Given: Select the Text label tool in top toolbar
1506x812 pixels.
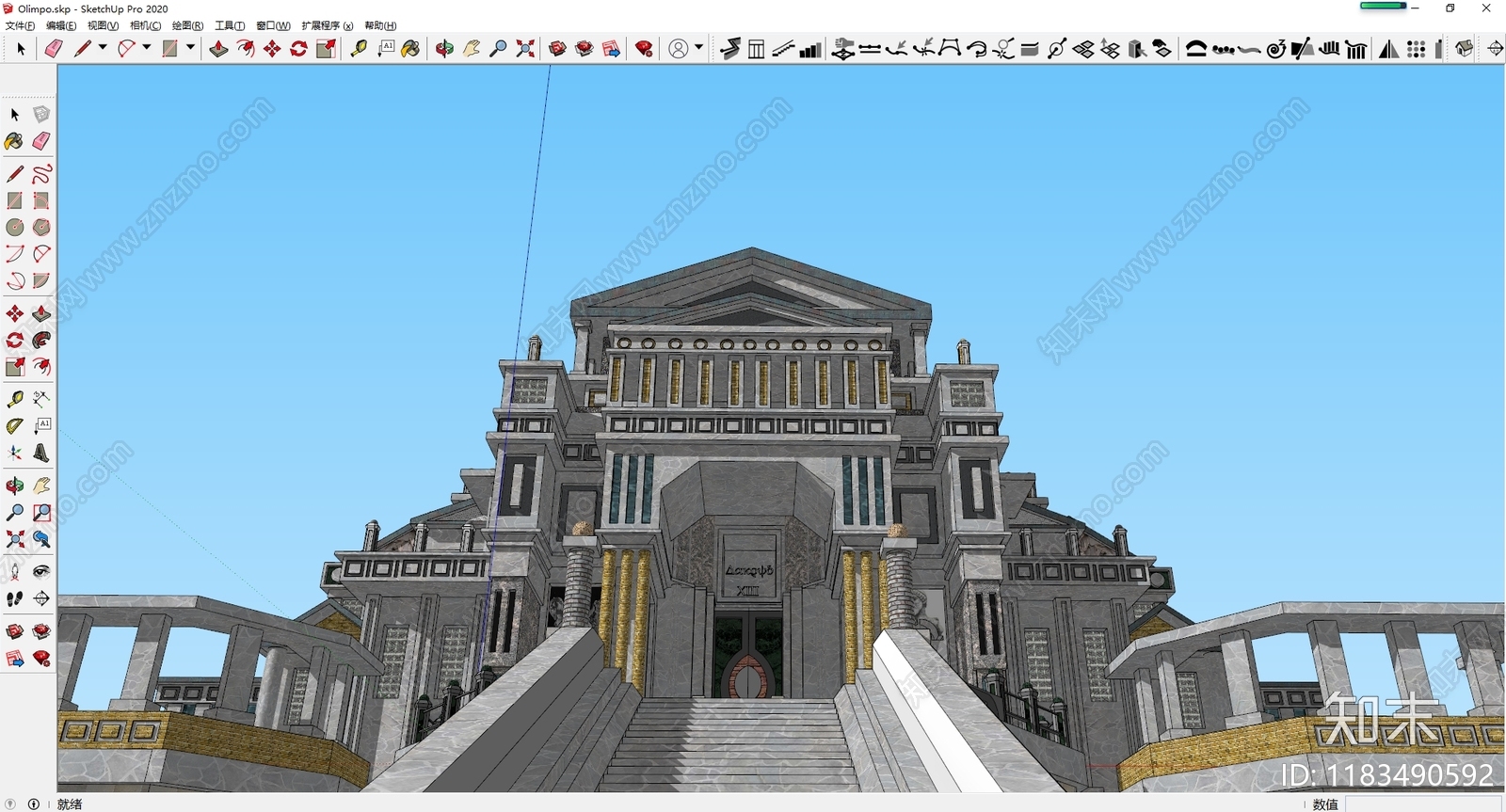Looking at the screenshot, I should [x=386, y=49].
